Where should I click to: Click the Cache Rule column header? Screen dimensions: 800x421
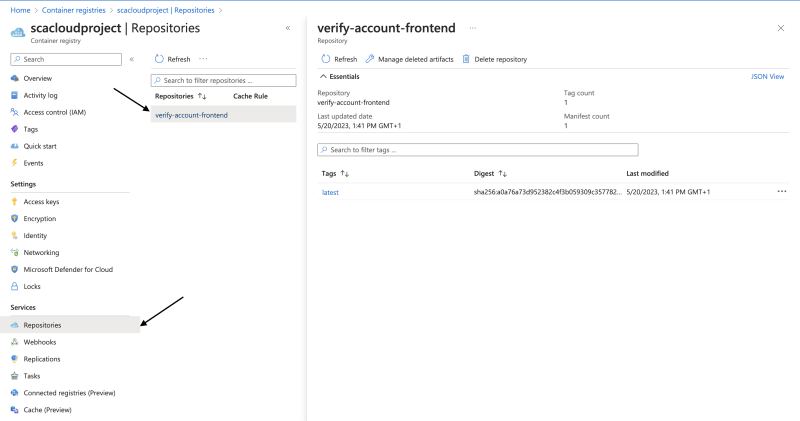tap(251, 96)
